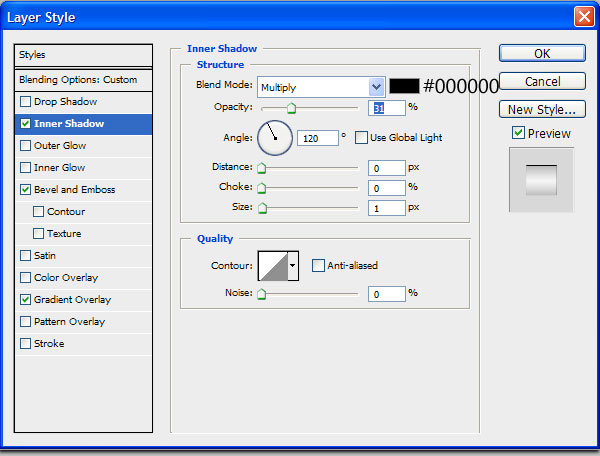The width and height of the screenshot is (600, 456).
Task: Click the New Style button
Action: coord(542,109)
